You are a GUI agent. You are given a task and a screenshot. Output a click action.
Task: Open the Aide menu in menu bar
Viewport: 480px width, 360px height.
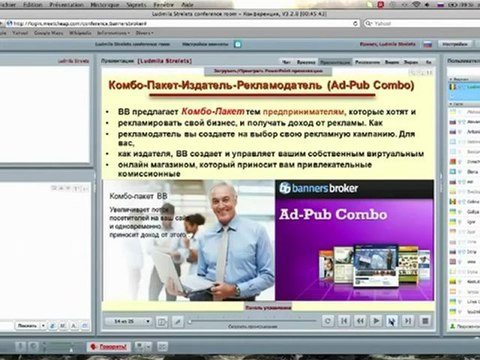pyautogui.click(x=187, y=5)
